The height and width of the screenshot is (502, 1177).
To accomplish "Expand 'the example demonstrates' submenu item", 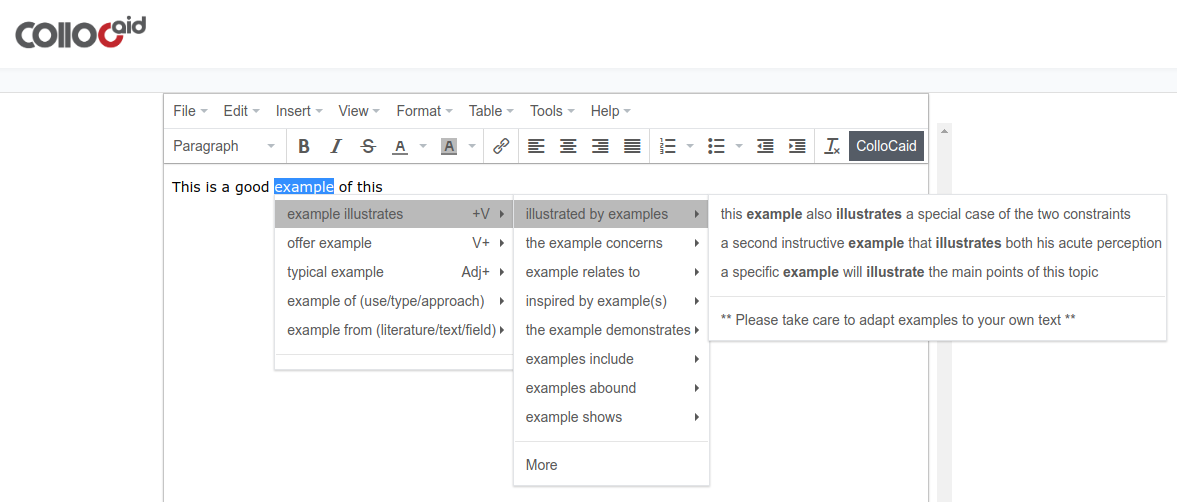I will 611,329.
